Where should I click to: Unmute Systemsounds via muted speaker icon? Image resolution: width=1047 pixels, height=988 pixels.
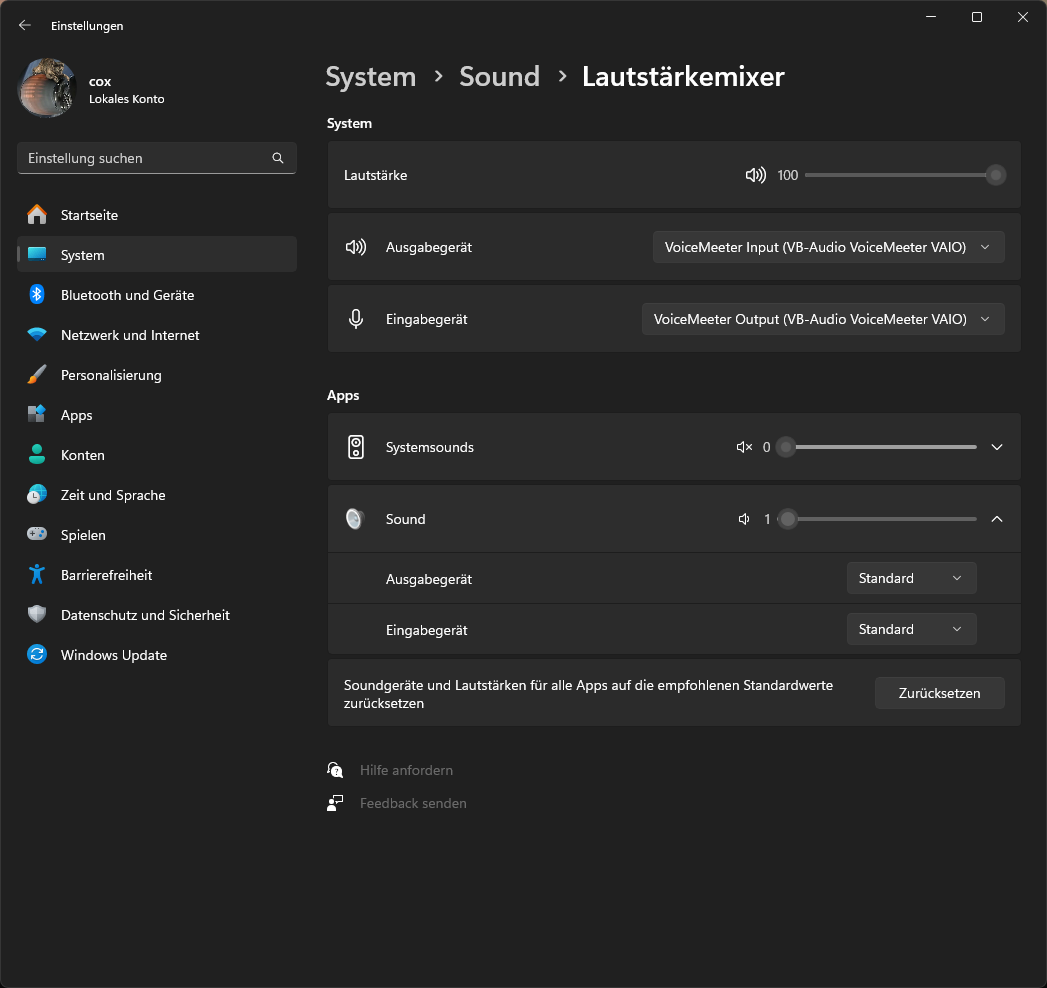[744, 447]
